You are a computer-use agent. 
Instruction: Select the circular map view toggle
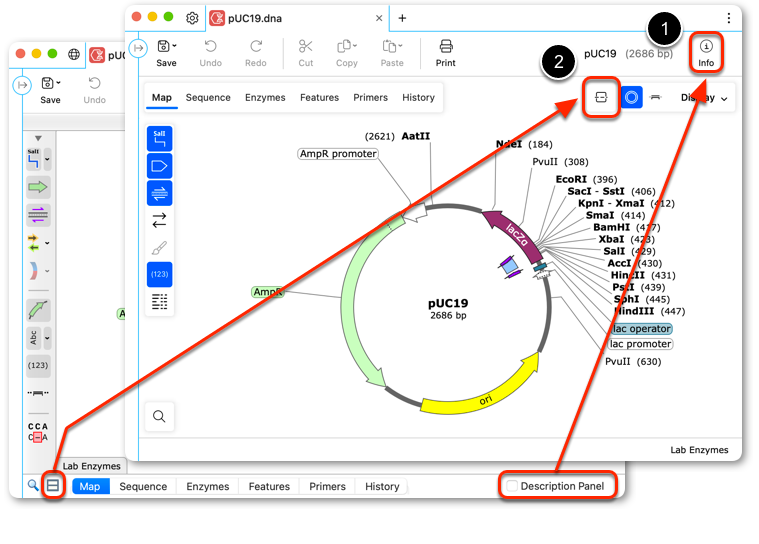point(631,97)
